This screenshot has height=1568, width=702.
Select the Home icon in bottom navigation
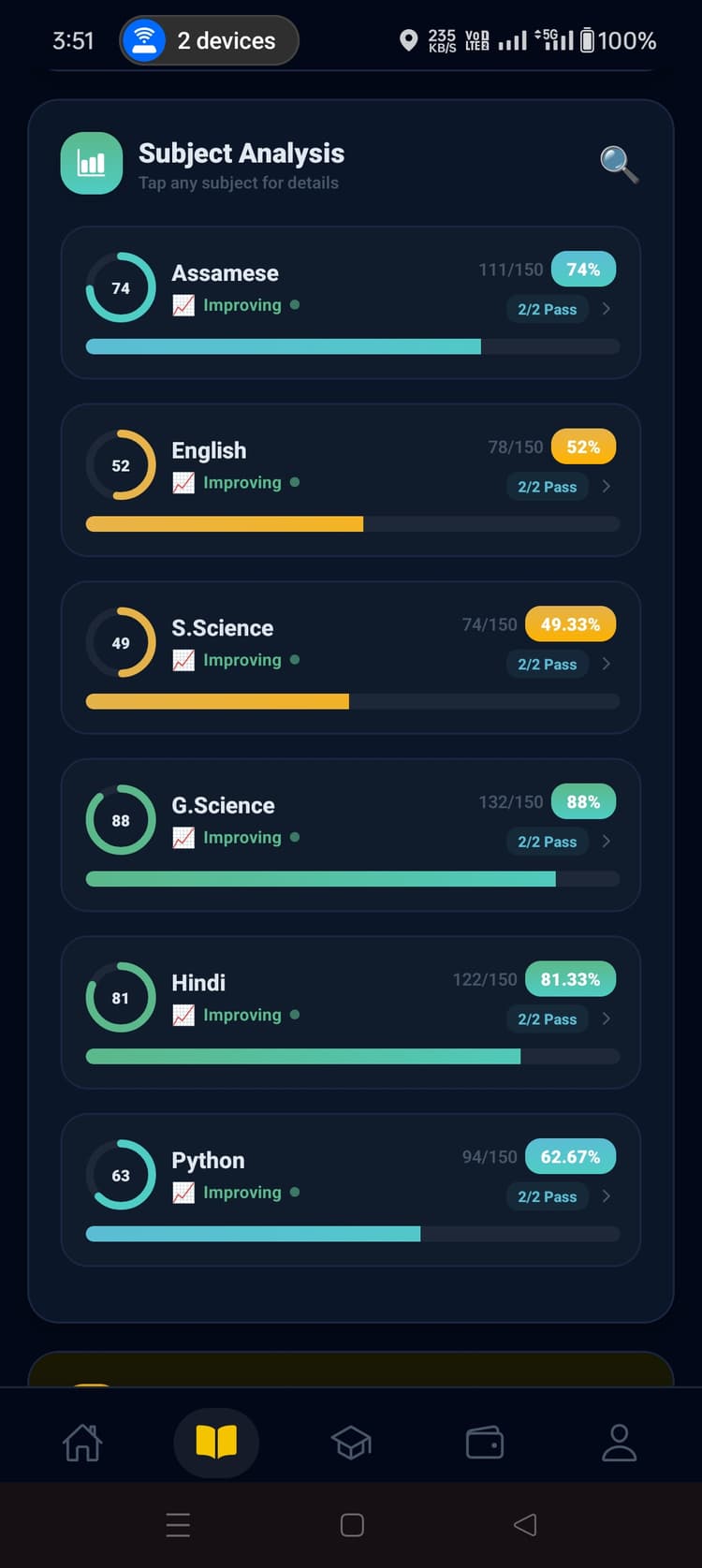[83, 1443]
